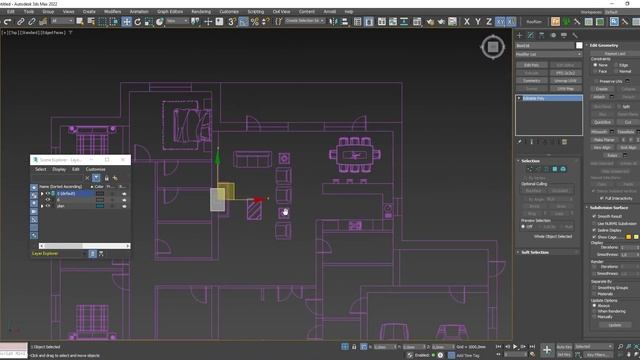Screen dimensions: 640x360
Task: Select the Element sub-object level icon
Action: pyautogui.click(x=563, y=169)
